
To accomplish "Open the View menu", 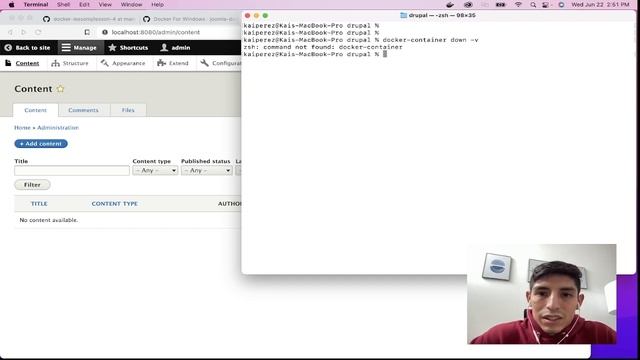I will click(105, 4).
